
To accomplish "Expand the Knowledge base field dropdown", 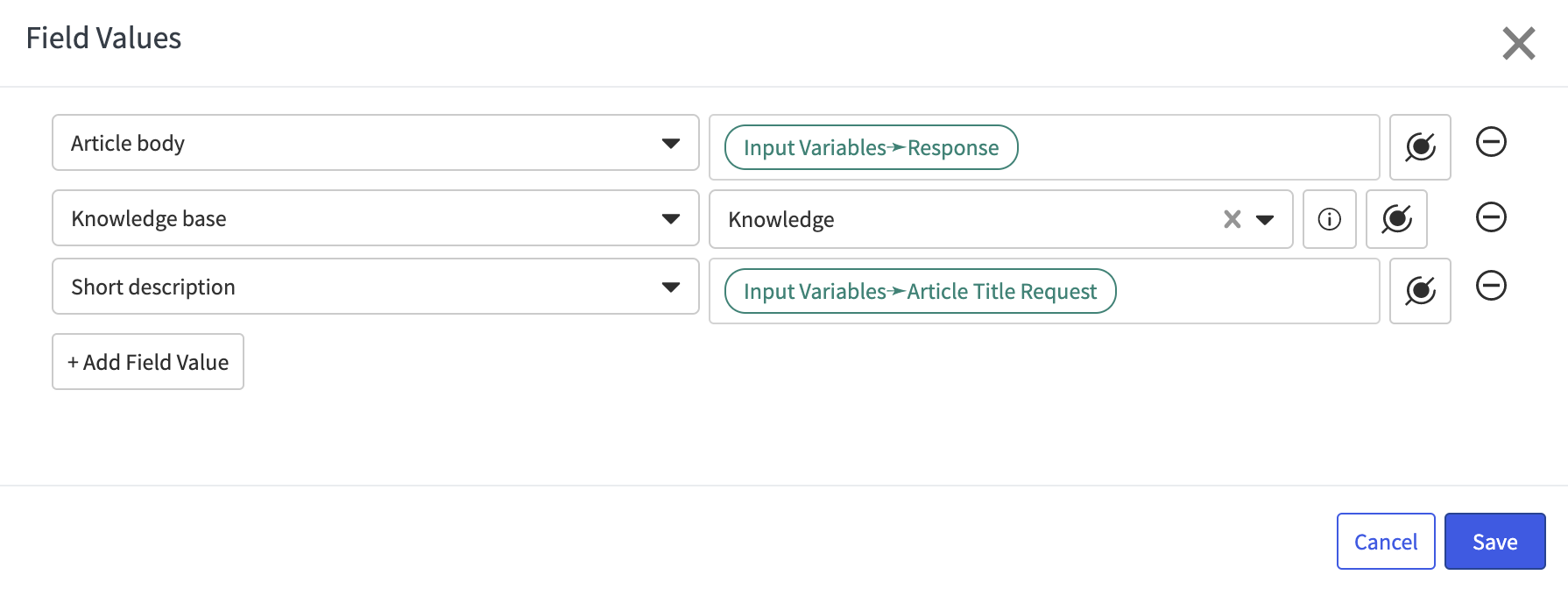I will point(671,218).
